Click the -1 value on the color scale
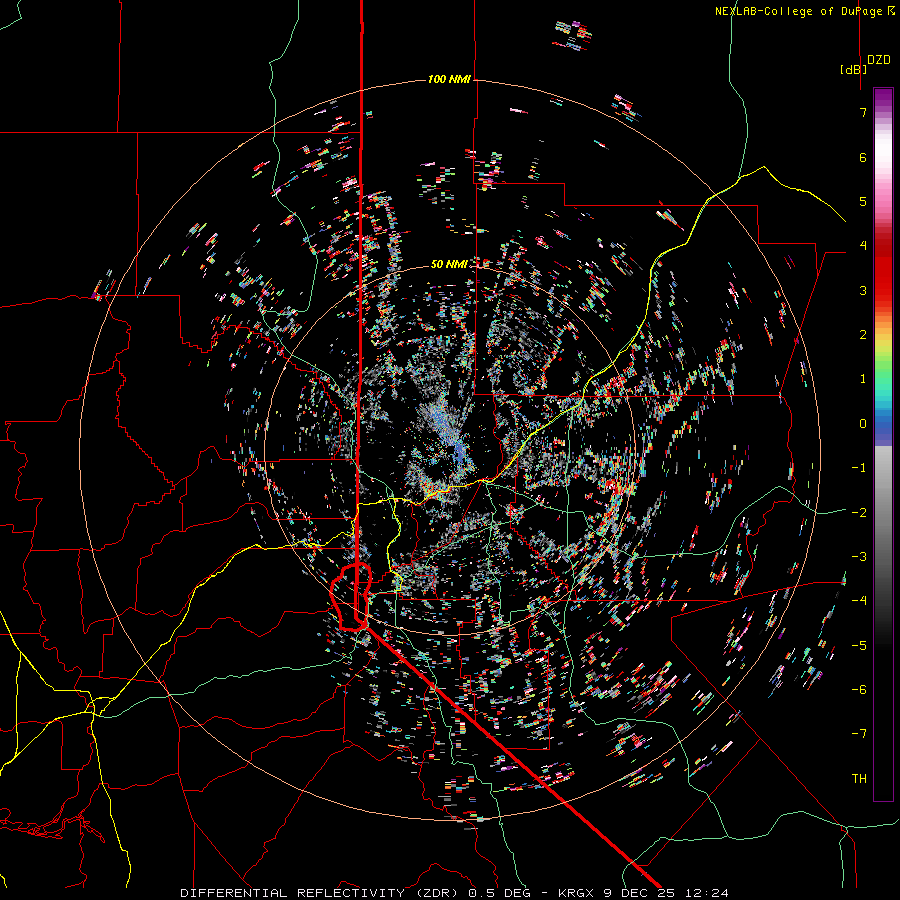 [859, 468]
